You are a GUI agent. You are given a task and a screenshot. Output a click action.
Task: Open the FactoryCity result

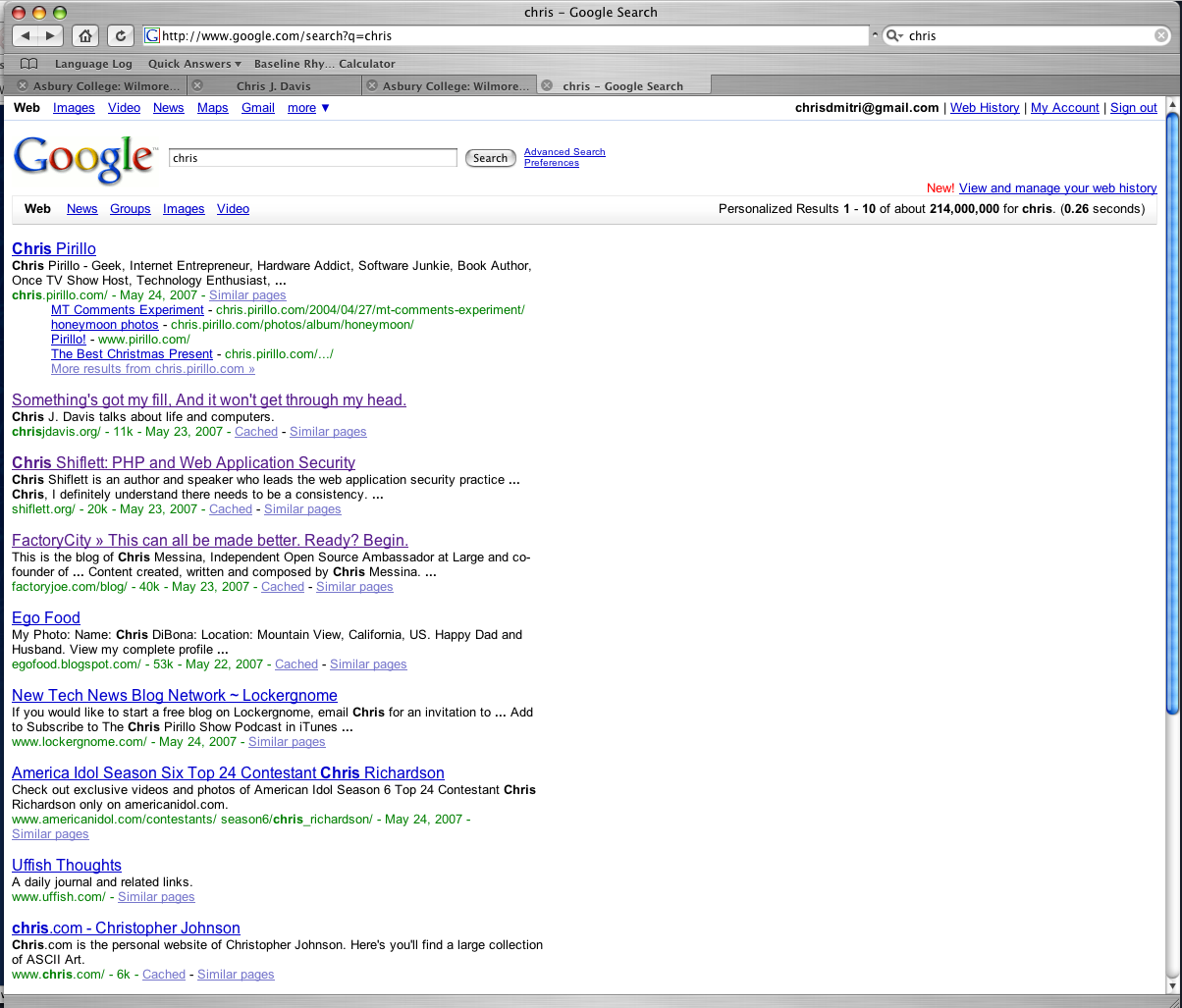tap(210, 541)
